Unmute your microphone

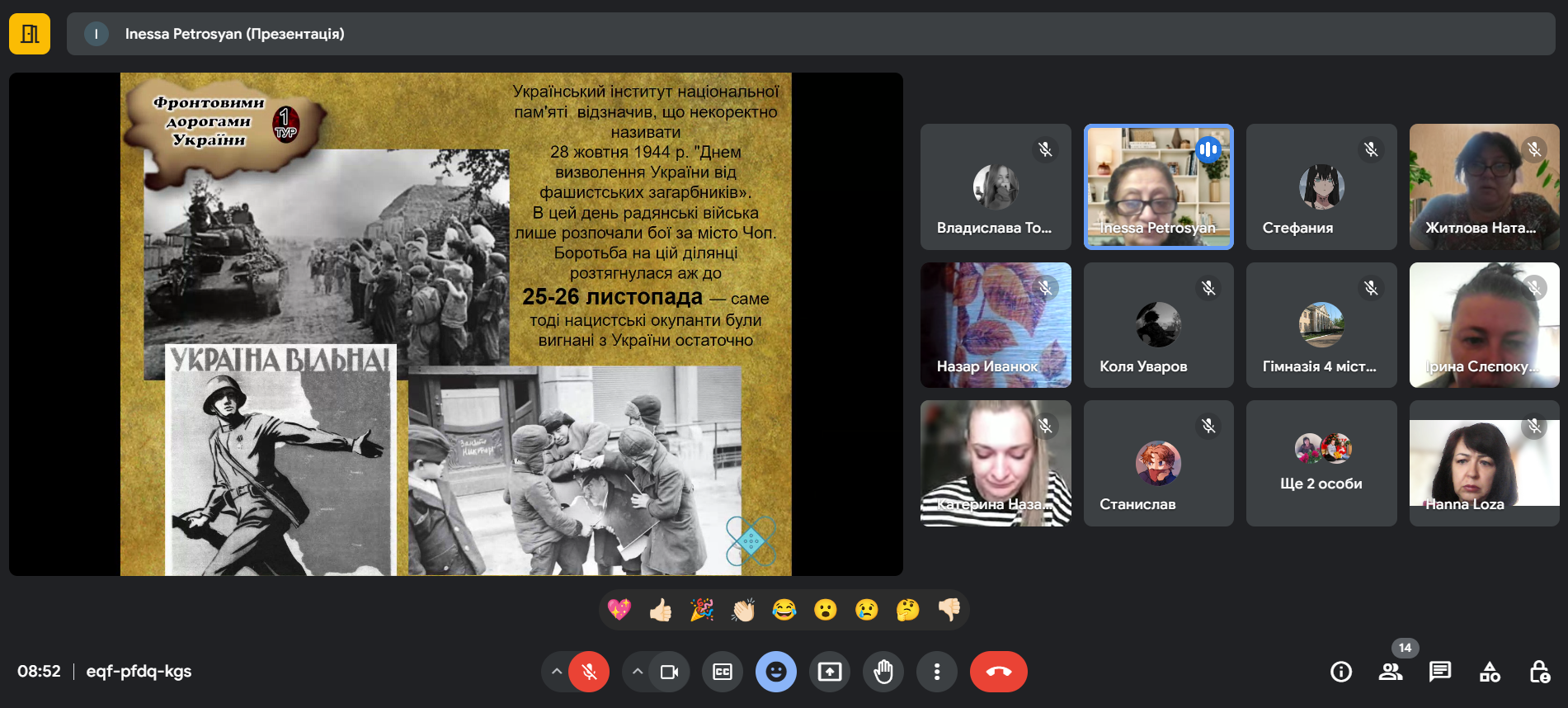[x=589, y=672]
